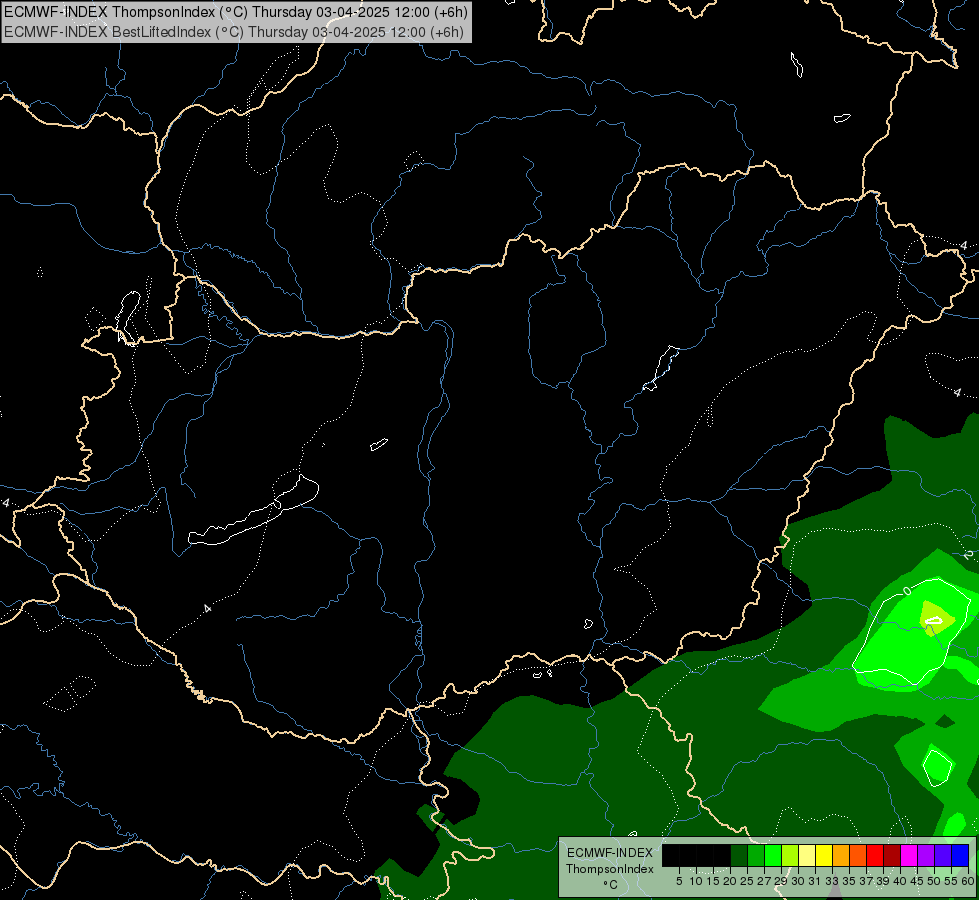Select the bright green 27-29 legend swatch
This screenshot has width=979, height=900.
click(x=773, y=855)
